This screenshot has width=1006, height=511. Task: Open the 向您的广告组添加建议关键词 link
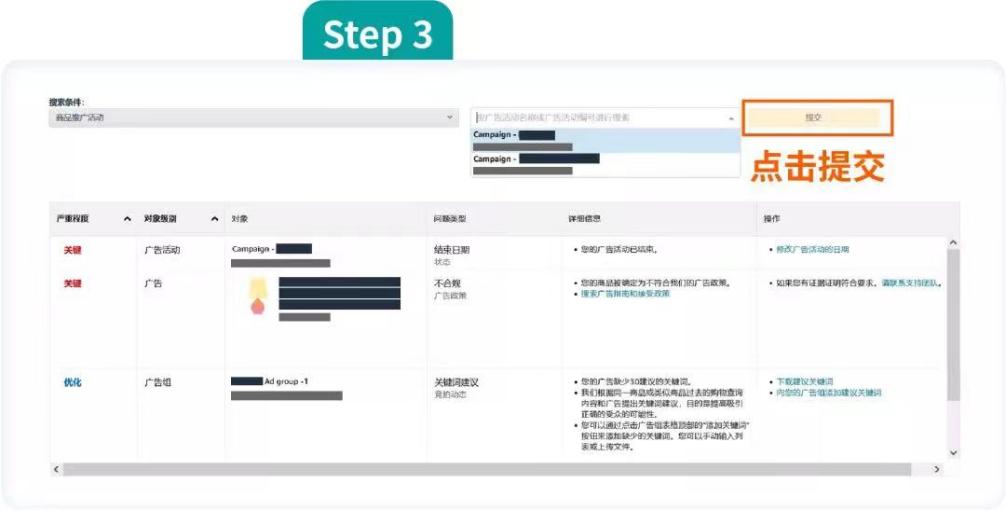828,392
